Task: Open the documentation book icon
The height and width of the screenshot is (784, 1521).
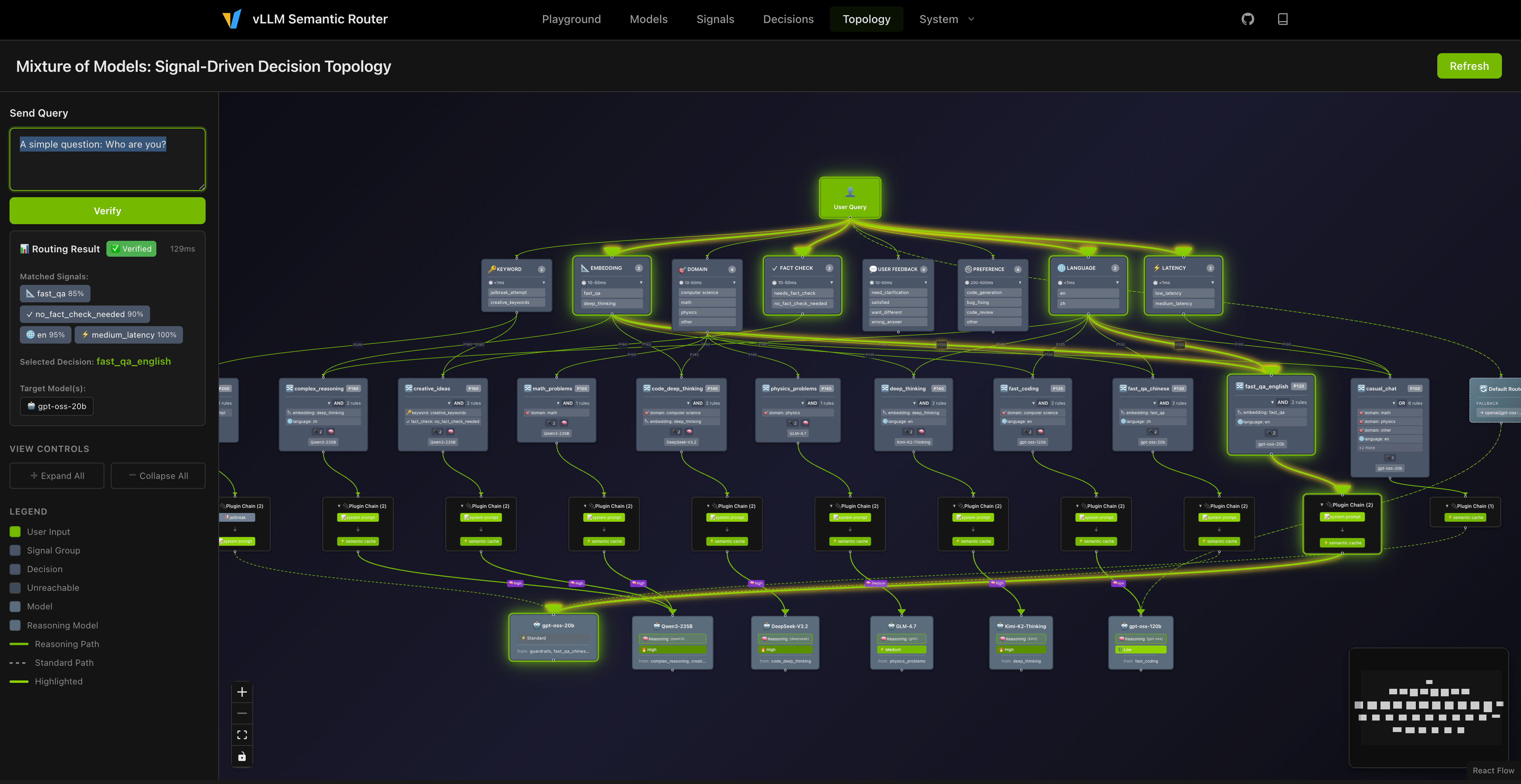Action: 1282,19
